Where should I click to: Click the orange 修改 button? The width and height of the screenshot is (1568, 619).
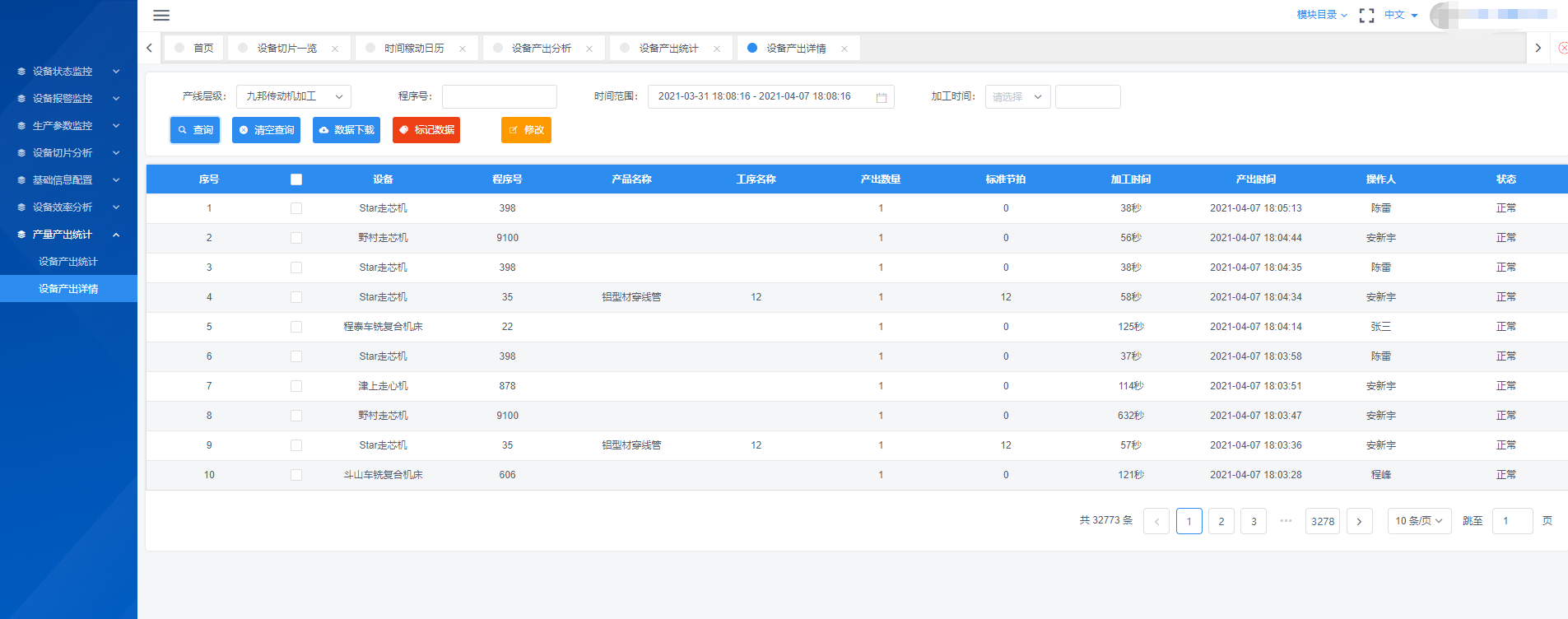526,130
